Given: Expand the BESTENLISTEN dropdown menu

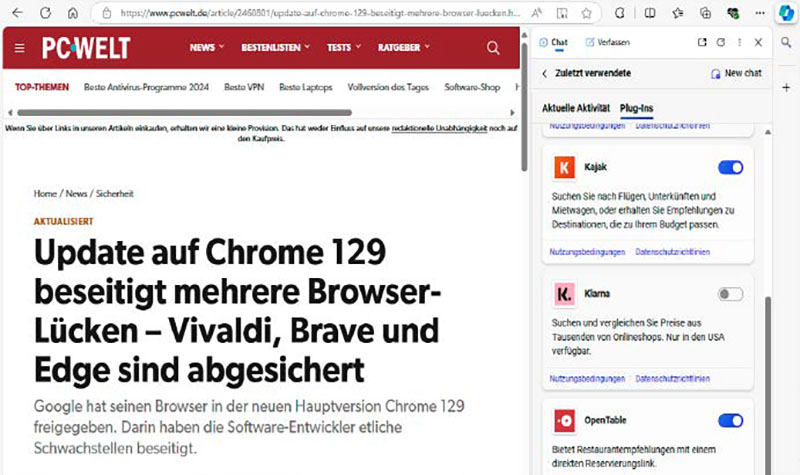Looking at the screenshot, I should click(276, 47).
